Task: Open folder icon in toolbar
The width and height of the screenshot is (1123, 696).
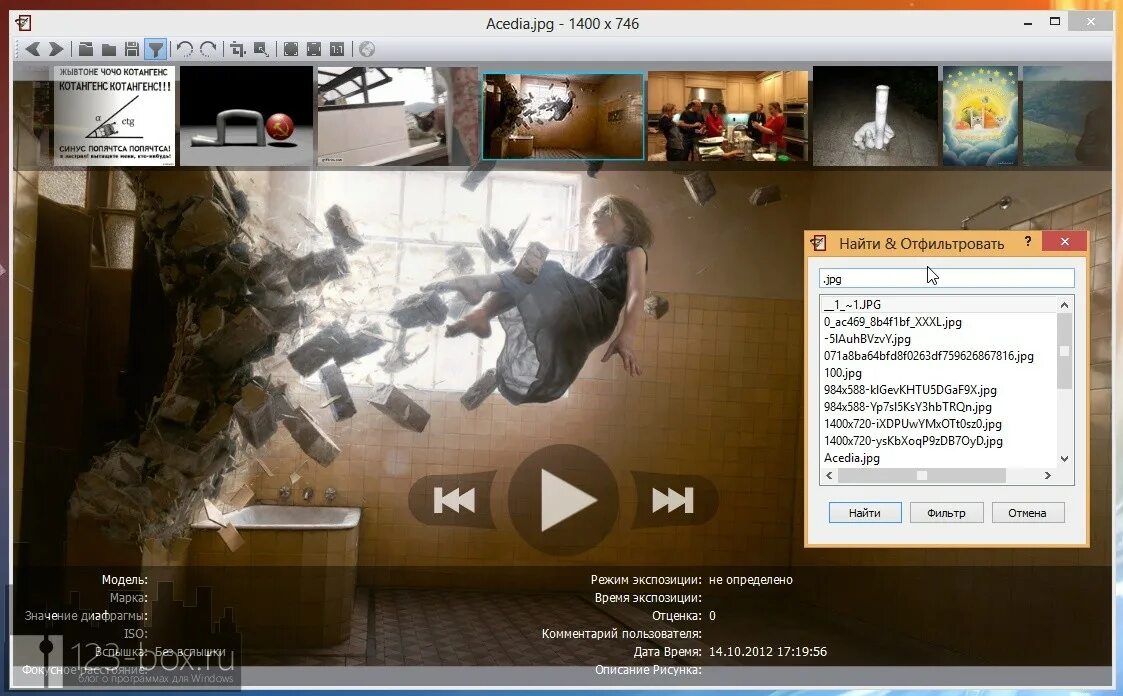Action: pos(109,49)
